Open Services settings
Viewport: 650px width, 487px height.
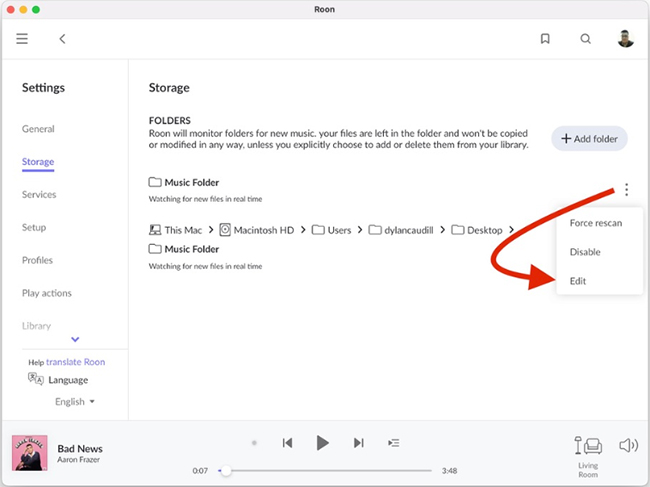click(x=39, y=194)
